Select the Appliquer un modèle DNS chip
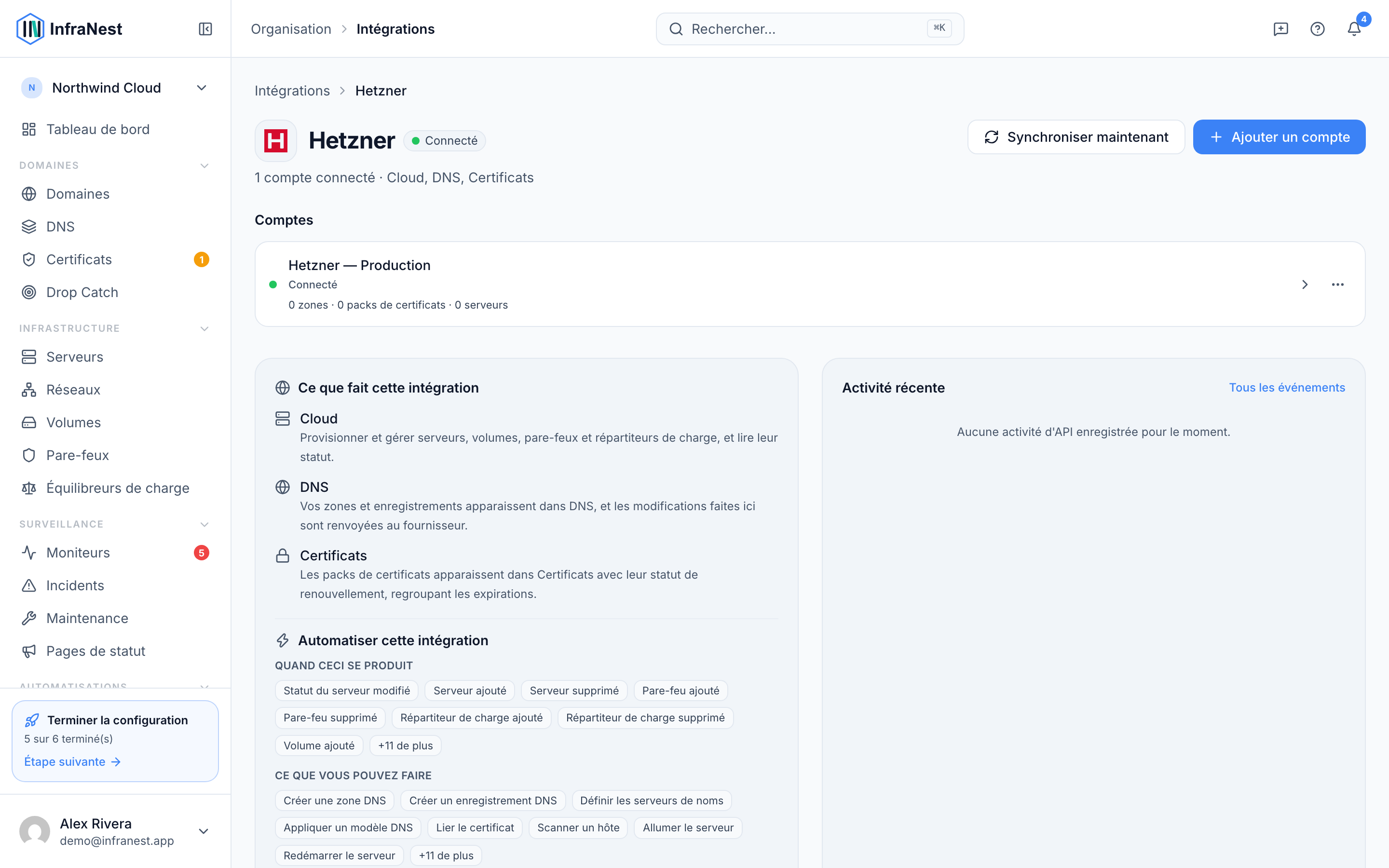Image resolution: width=1389 pixels, height=868 pixels. [348, 828]
